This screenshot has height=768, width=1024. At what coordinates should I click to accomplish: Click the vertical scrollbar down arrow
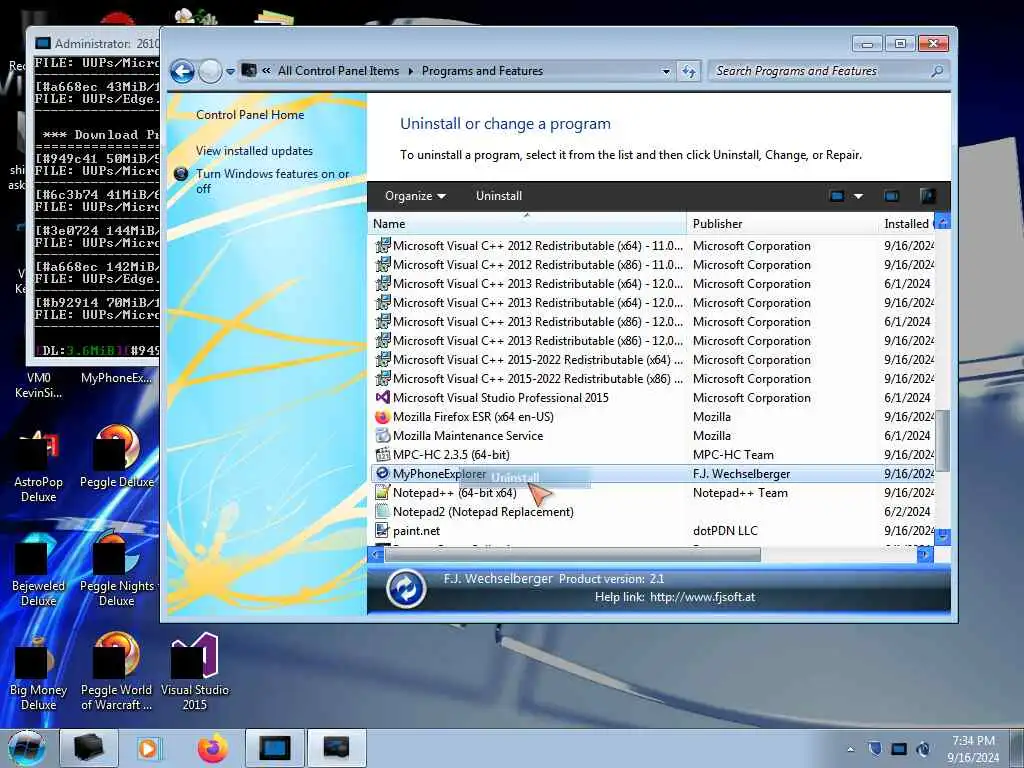942,537
